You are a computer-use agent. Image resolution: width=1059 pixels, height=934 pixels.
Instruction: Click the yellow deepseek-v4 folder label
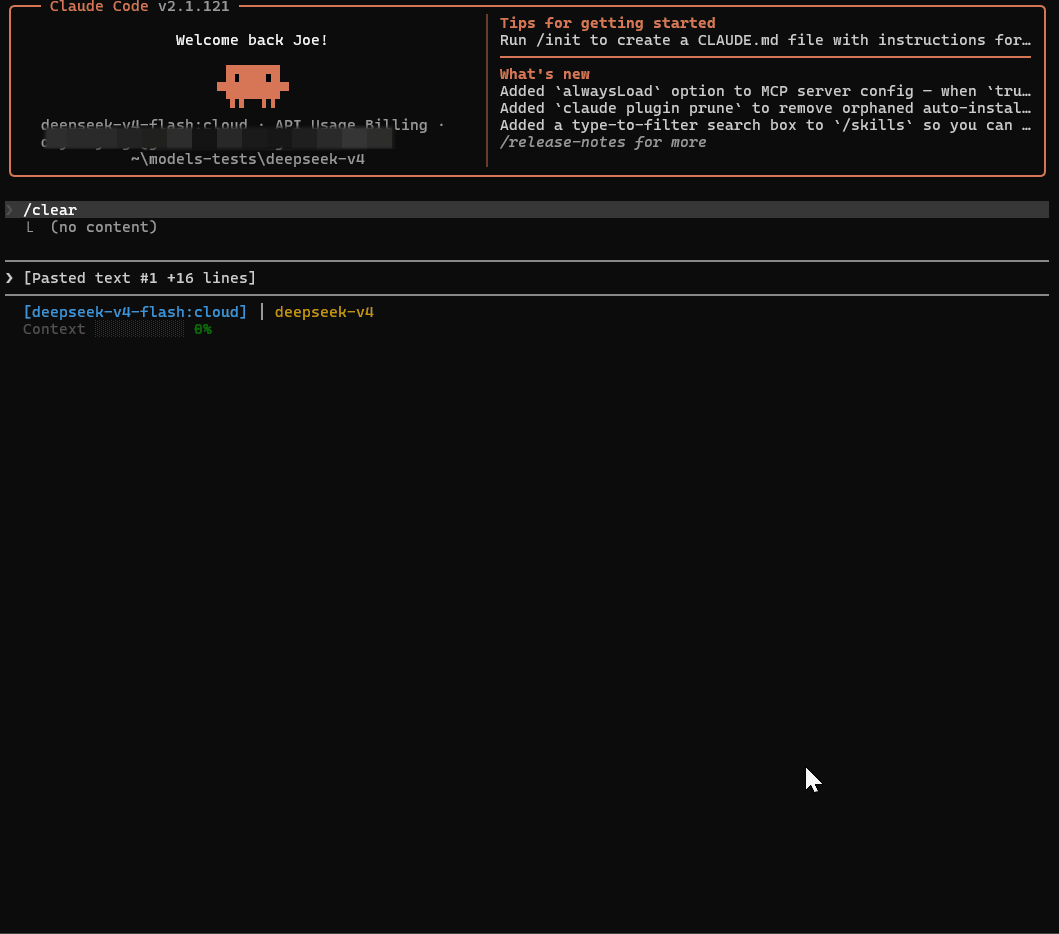click(x=324, y=312)
